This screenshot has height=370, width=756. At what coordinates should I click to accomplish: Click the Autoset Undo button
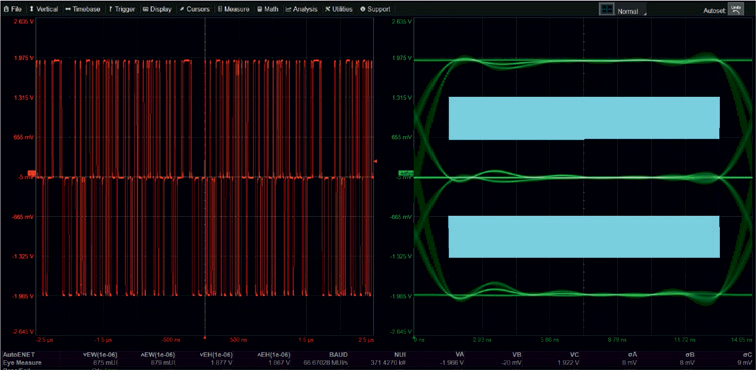pyautogui.click(x=735, y=9)
